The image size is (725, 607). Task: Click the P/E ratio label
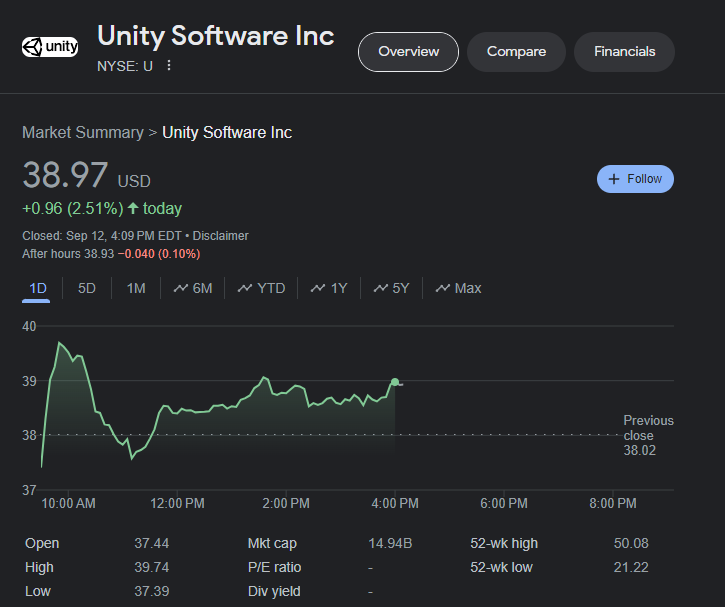point(274,567)
